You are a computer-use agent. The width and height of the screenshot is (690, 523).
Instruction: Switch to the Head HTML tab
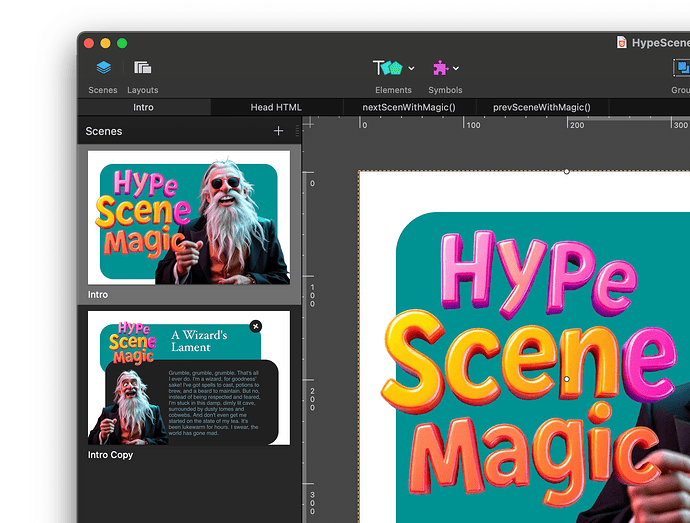tap(276, 107)
